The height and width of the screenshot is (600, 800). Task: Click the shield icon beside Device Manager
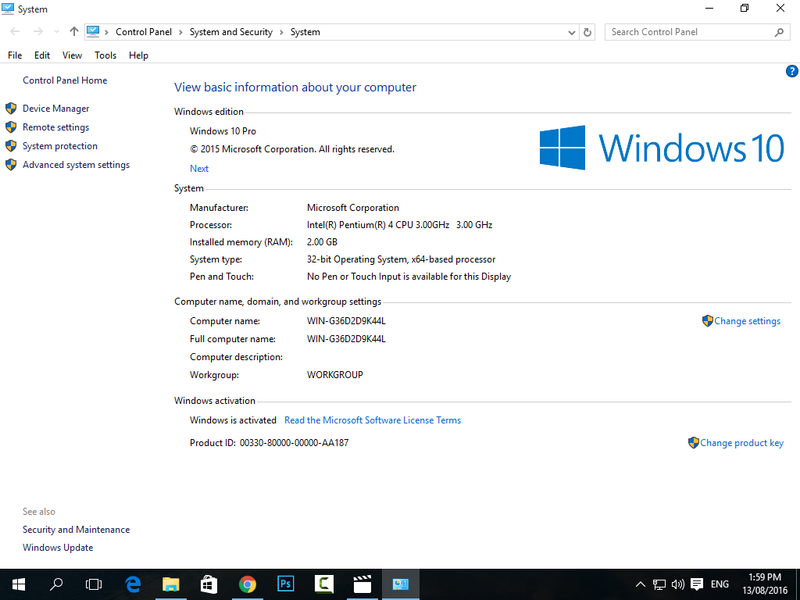pyautogui.click(x=11, y=108)
